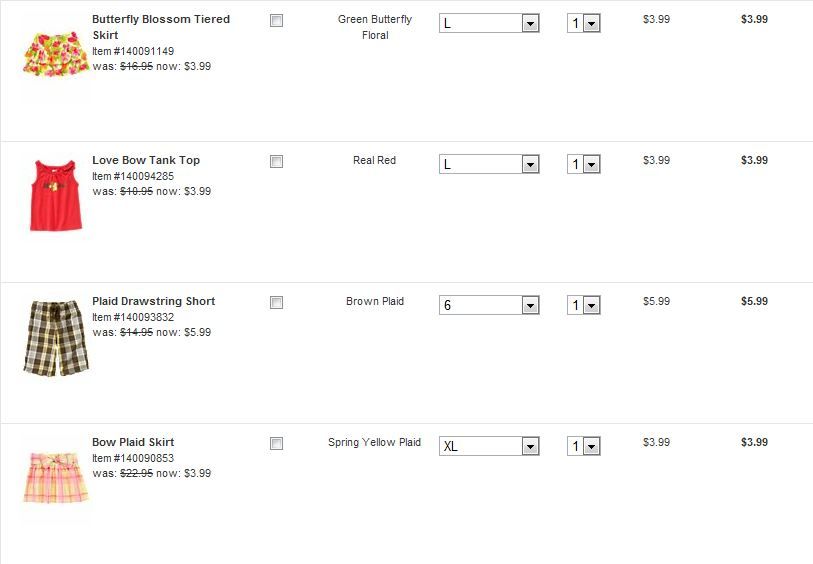The image size is (813, 564).
Task: Tick the Love Bow Tank Top checkbox
Action: [277, 162]
